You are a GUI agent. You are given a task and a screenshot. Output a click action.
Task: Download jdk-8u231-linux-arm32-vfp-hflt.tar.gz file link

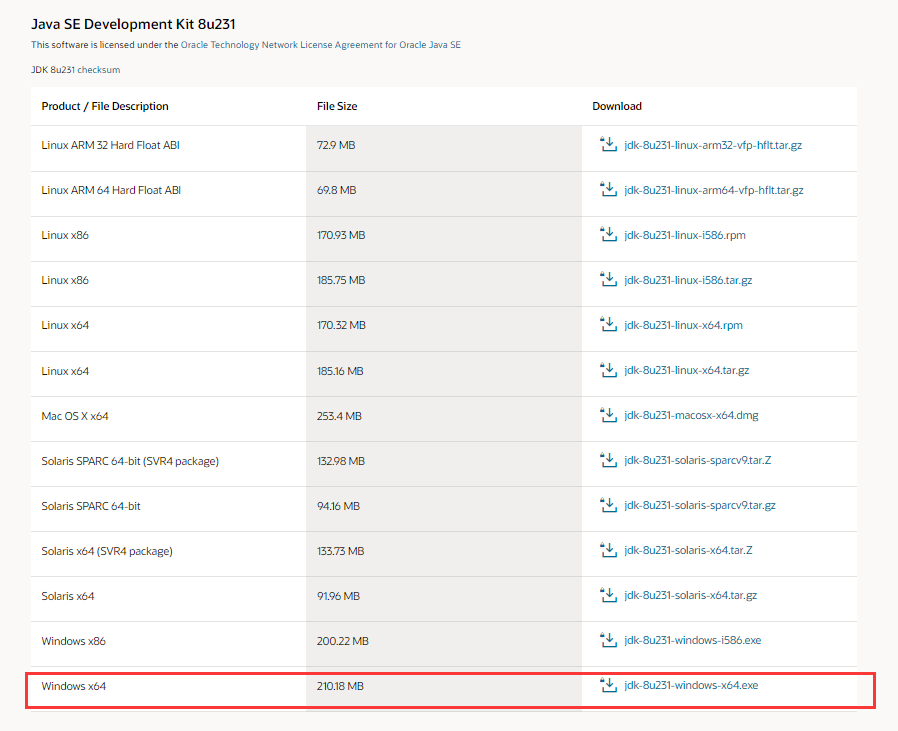713,145
